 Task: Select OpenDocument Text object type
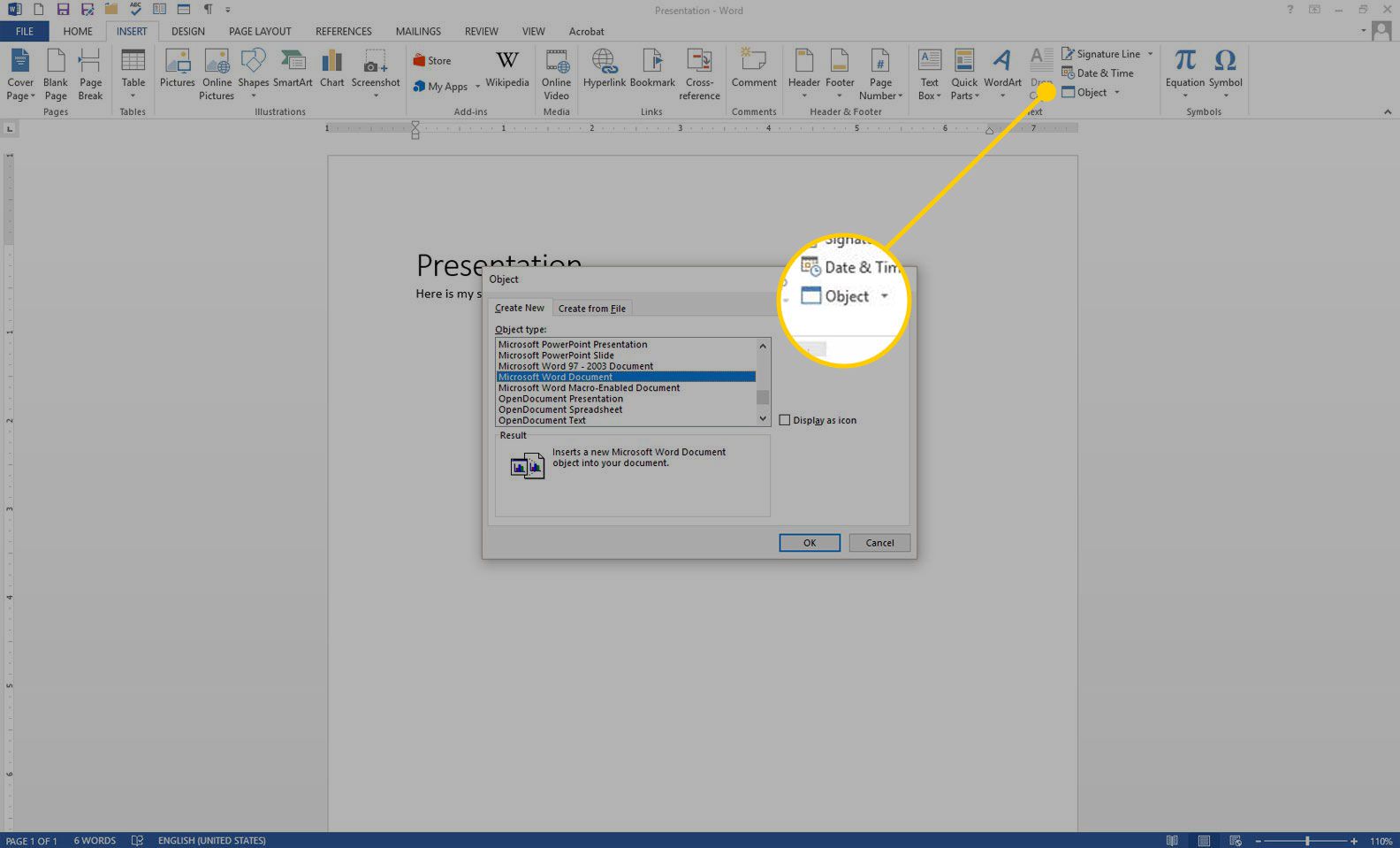click(626, 420)
